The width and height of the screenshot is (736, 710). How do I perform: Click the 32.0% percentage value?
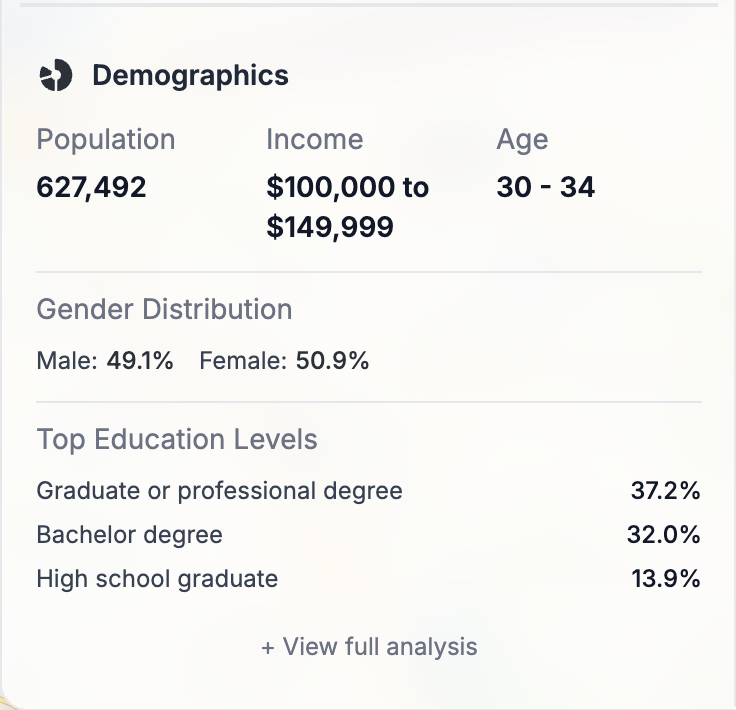(x=663, y=535)
